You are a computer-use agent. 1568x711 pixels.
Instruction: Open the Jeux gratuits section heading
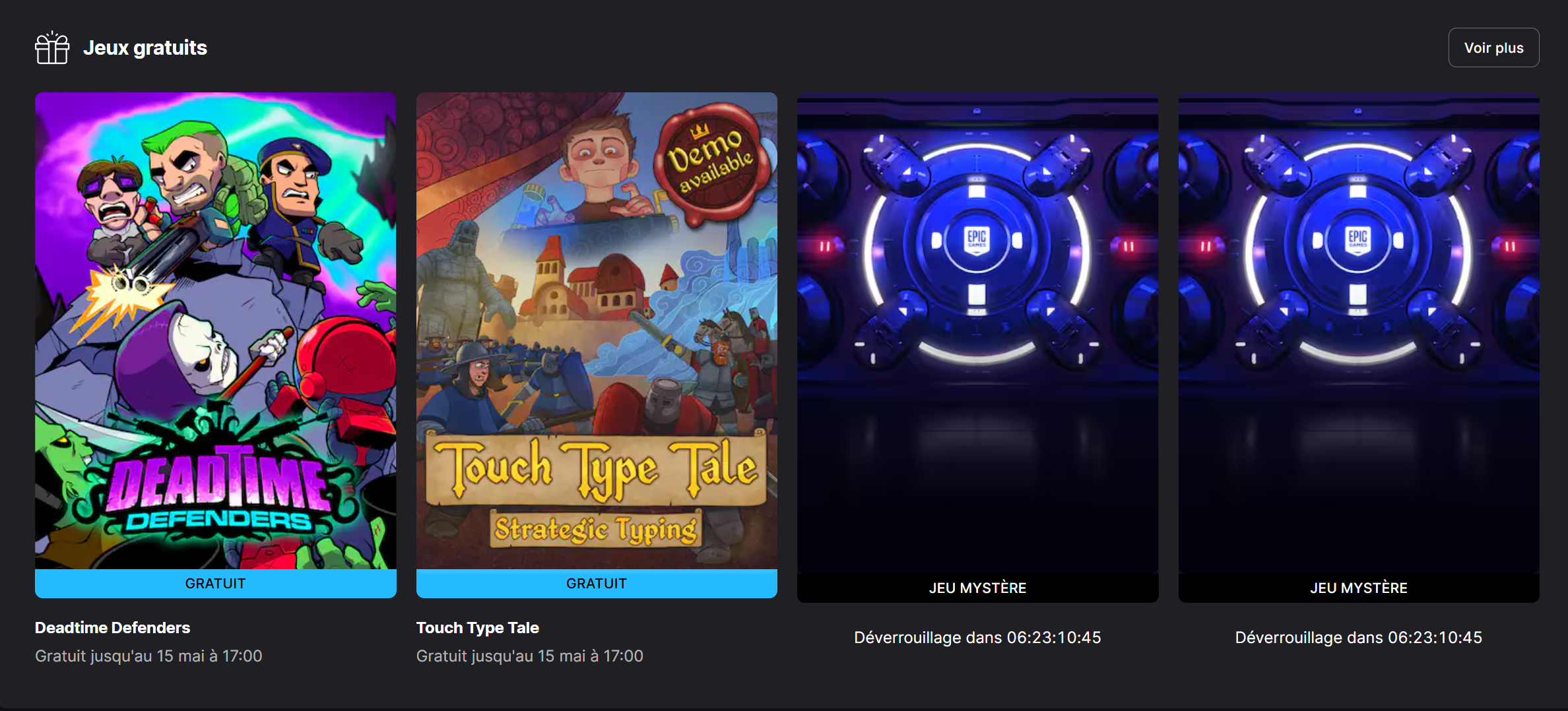point(145,47)
